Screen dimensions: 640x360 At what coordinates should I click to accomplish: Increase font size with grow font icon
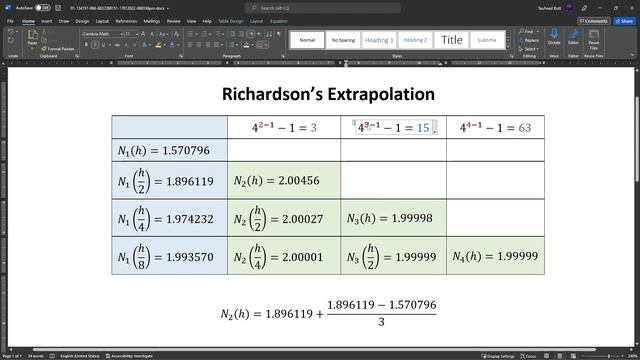143,34
